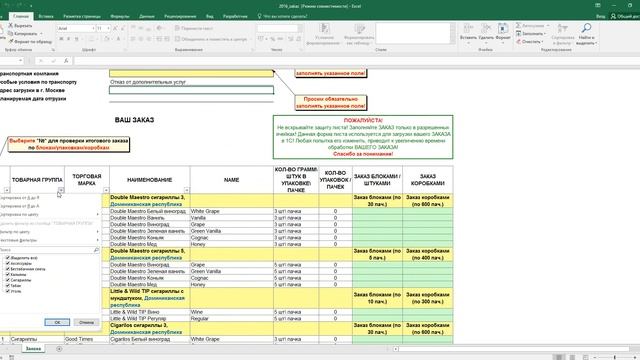Switch to the Вставка ribbon tab
Viewport: 640px width, 360px height.
(46, 16)
